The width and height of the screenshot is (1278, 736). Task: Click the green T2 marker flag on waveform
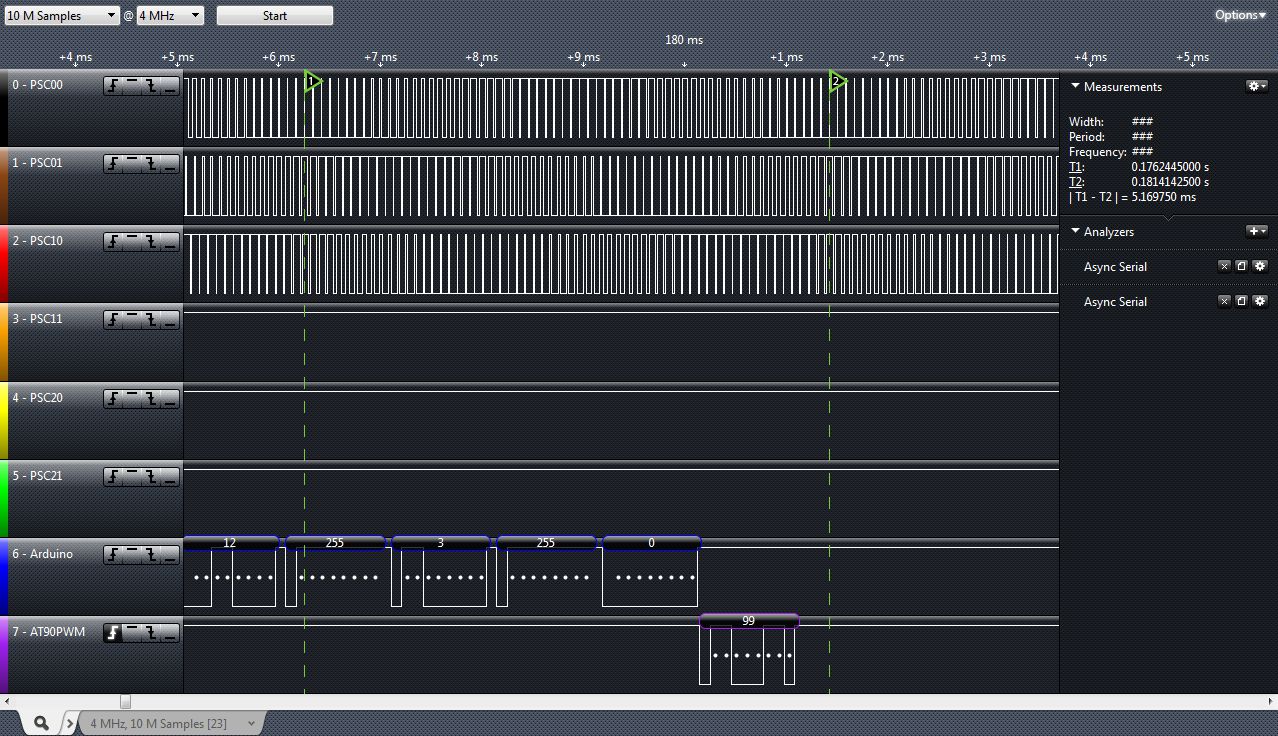837,82
